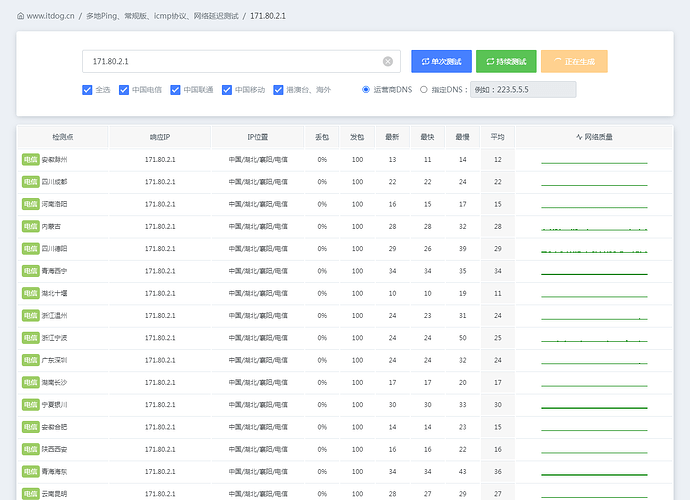Sort by the 平均 column header
This screenshot has height=500, width=690.
click(498, 137)
